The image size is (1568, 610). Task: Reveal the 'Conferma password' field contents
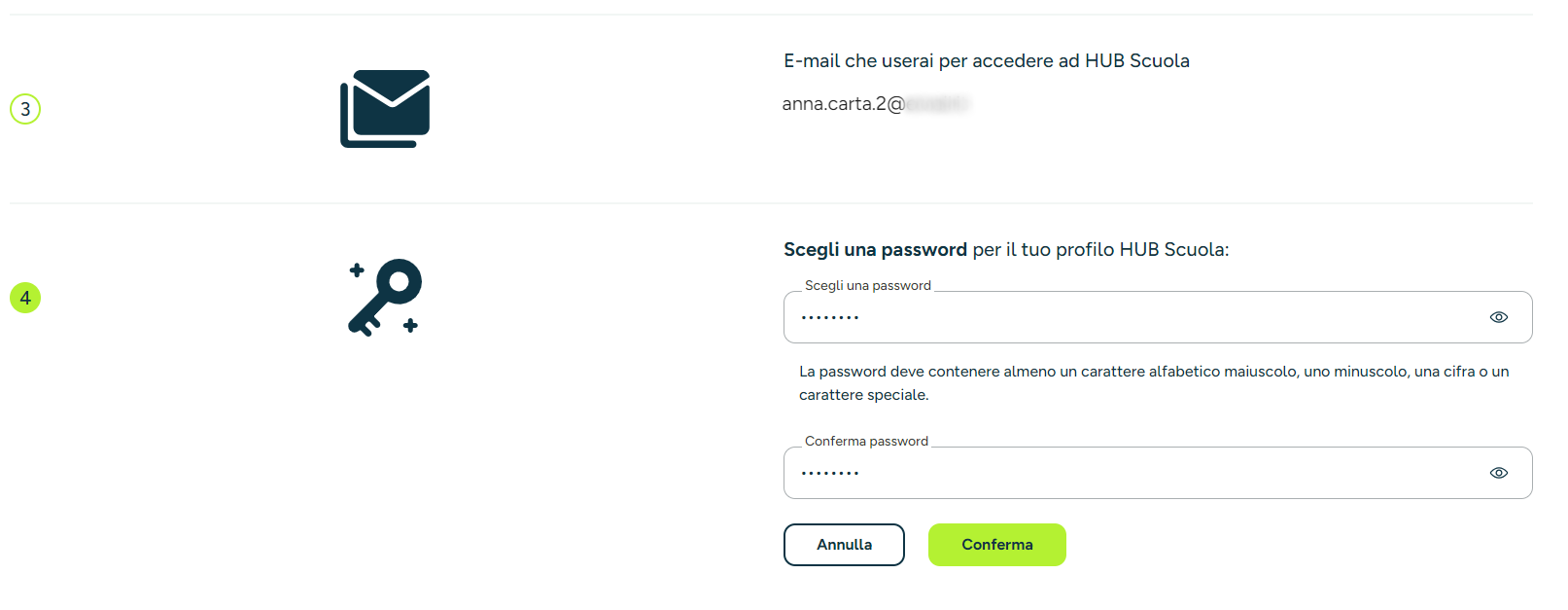click(1499, 473)
